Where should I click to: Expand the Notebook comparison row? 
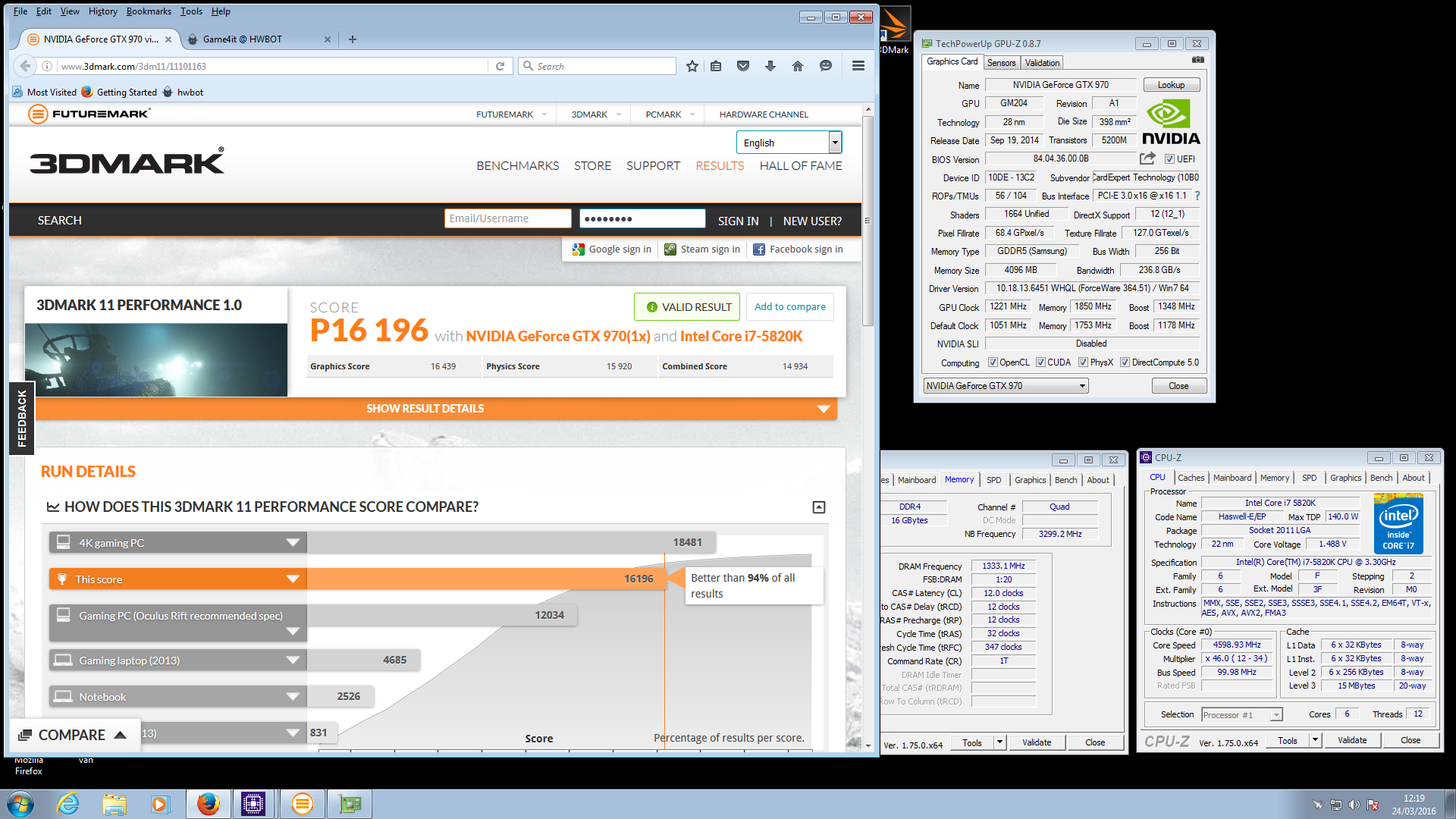tap(293, 696)
